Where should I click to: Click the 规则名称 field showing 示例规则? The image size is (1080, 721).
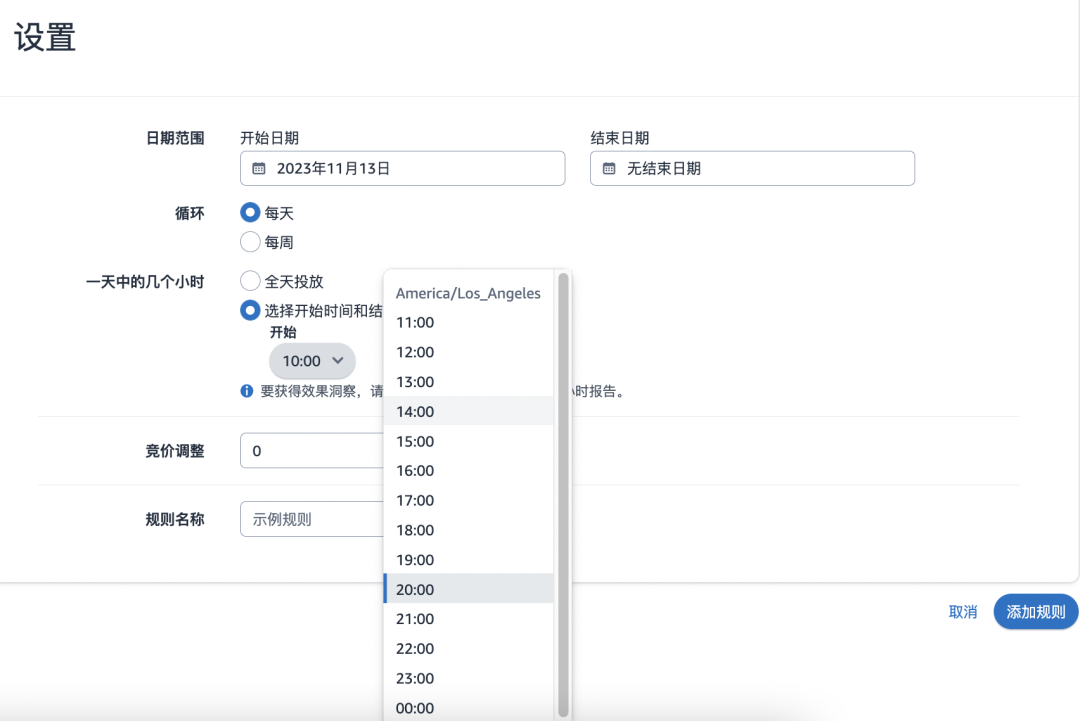pos(310,519)
